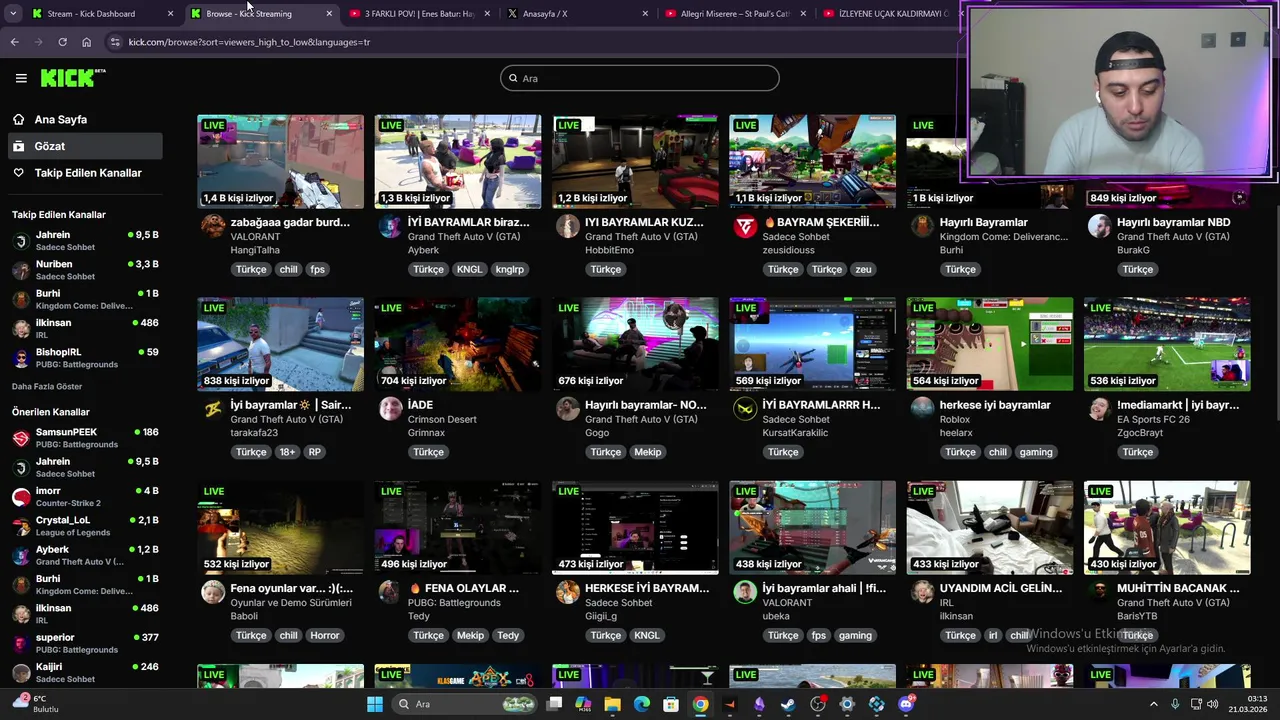Open SamsunPEEK recommended channel
Image resolution: width=1280 pixels, height=720 pixels.
coord(85,438)
